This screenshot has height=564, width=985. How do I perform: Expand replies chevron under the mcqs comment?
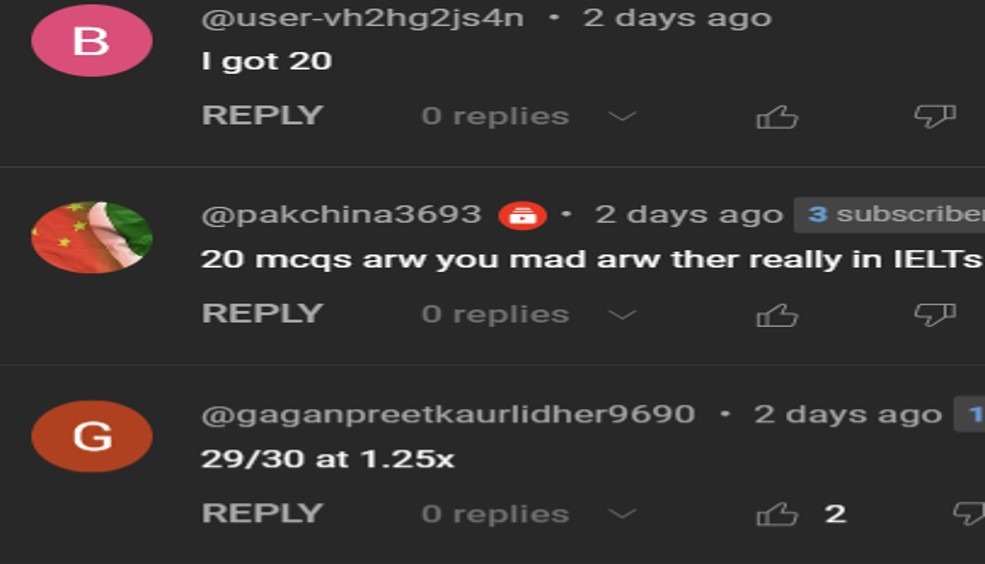(623, 315)
